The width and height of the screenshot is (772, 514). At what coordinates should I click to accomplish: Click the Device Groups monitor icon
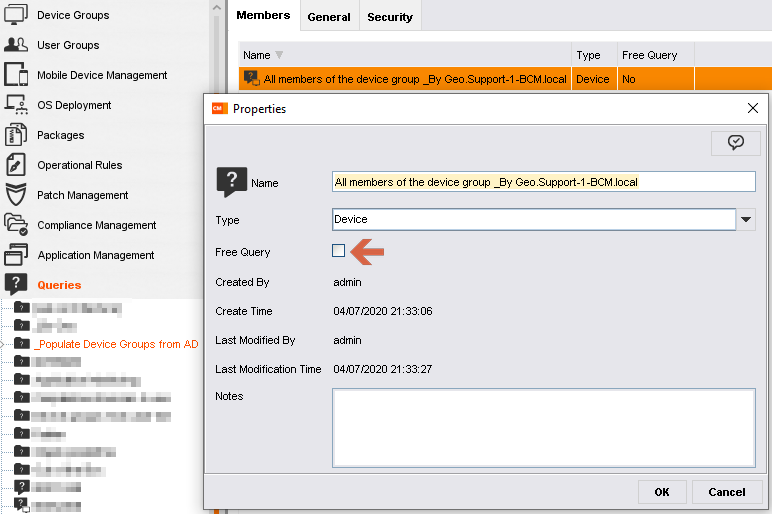16,15
